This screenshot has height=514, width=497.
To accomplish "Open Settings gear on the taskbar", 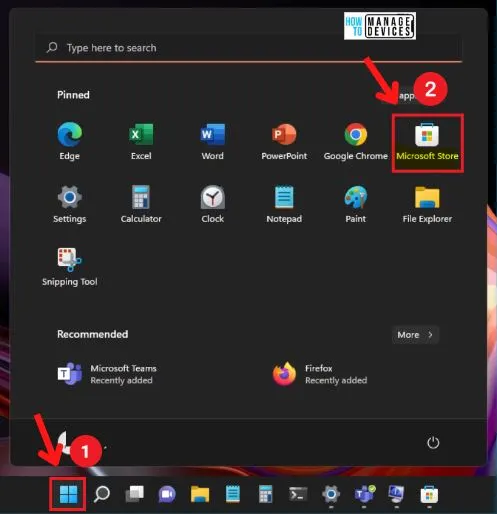I will (x=331, y=494).
